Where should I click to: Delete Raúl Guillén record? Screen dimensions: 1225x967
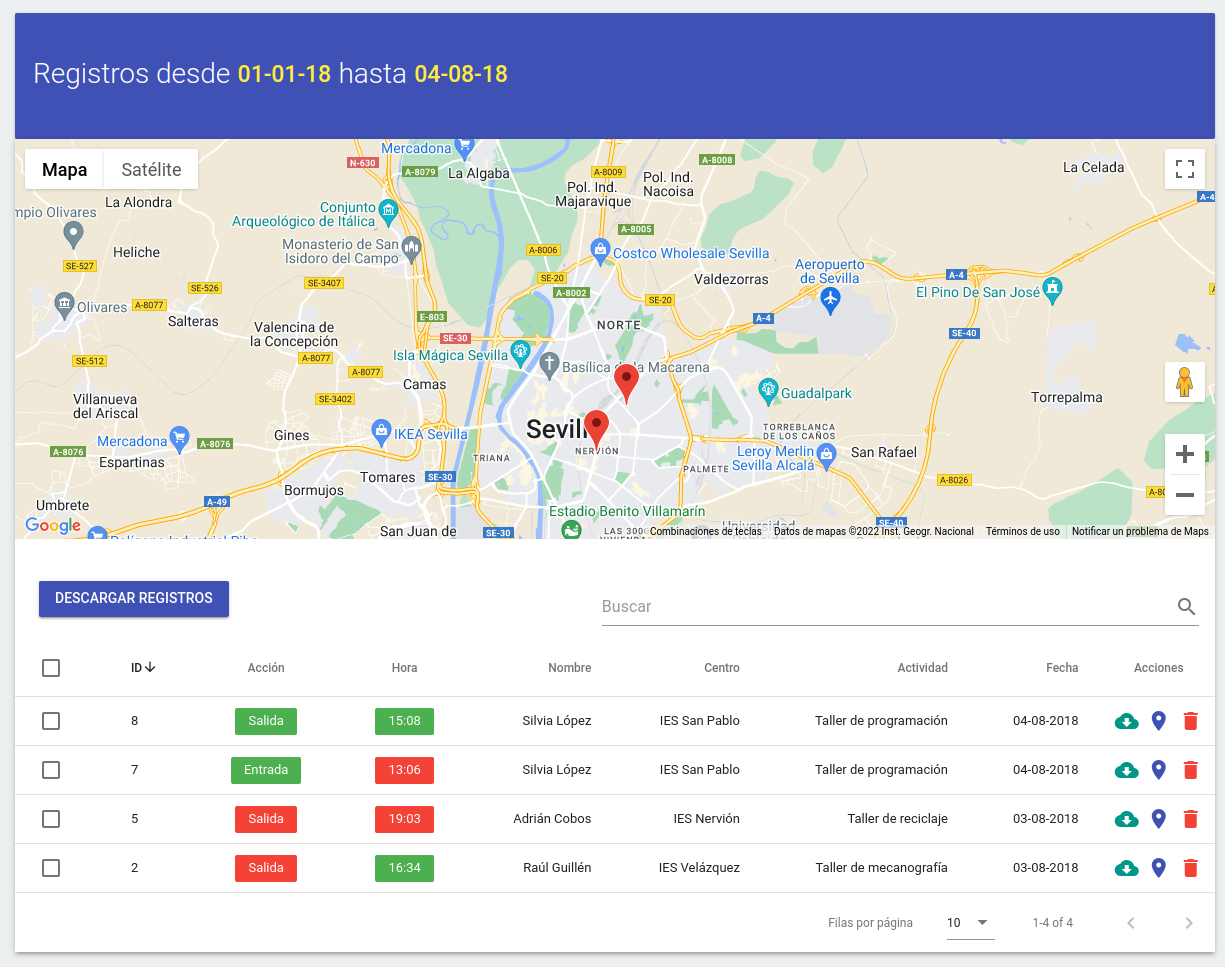(x=1190, y=868)
